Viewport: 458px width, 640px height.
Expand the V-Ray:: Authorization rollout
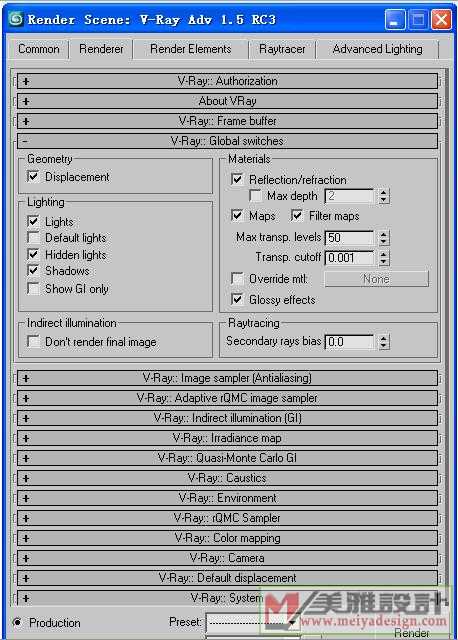pos(227,81)
